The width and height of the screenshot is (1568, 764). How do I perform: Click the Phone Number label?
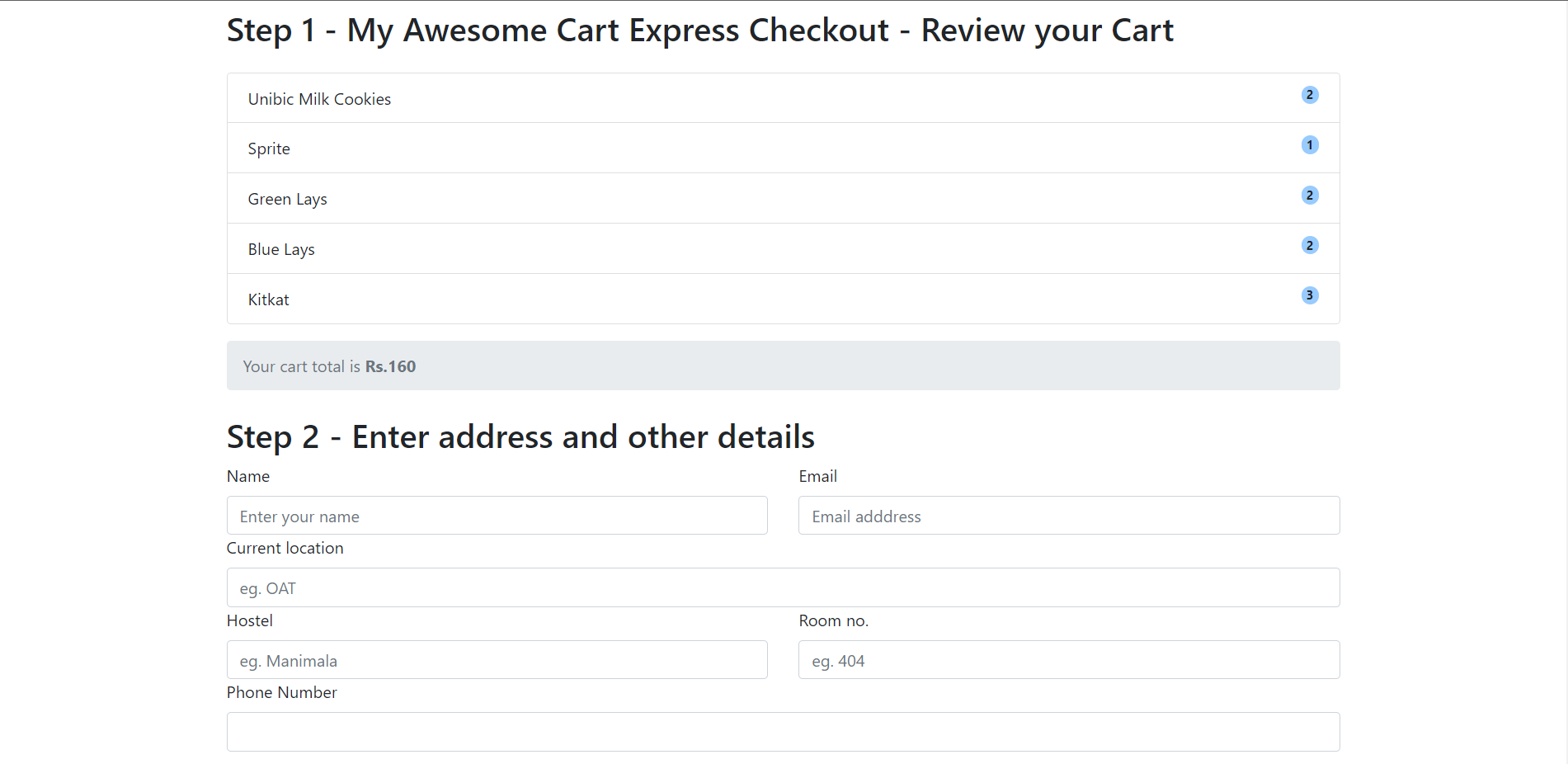pos(281,692)
